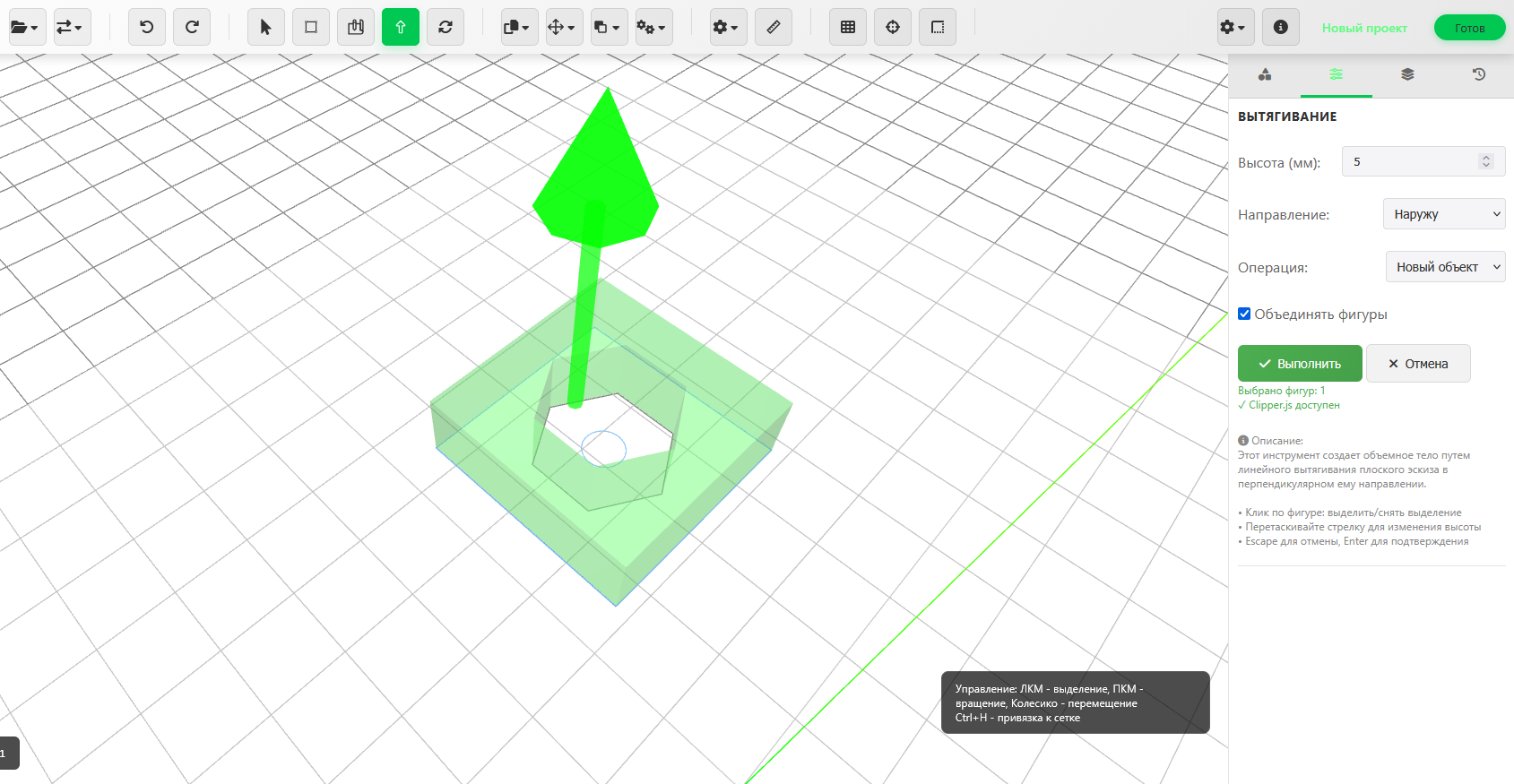Redo the last undone action
1514x784 pixels.
point(192,27)
